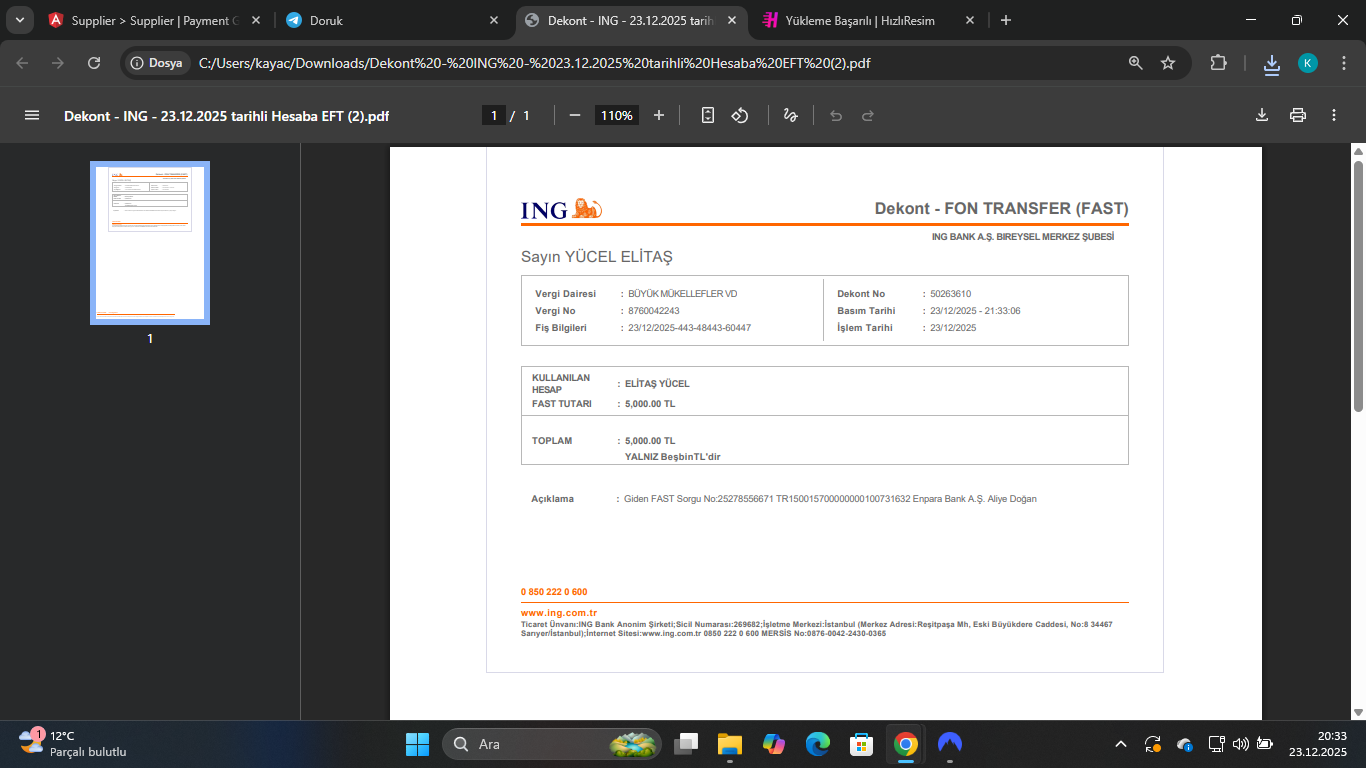Screen dimensions: 1366x768
Task: Open Microsoft Store from taskbar
Action: [x=862, y=744]
